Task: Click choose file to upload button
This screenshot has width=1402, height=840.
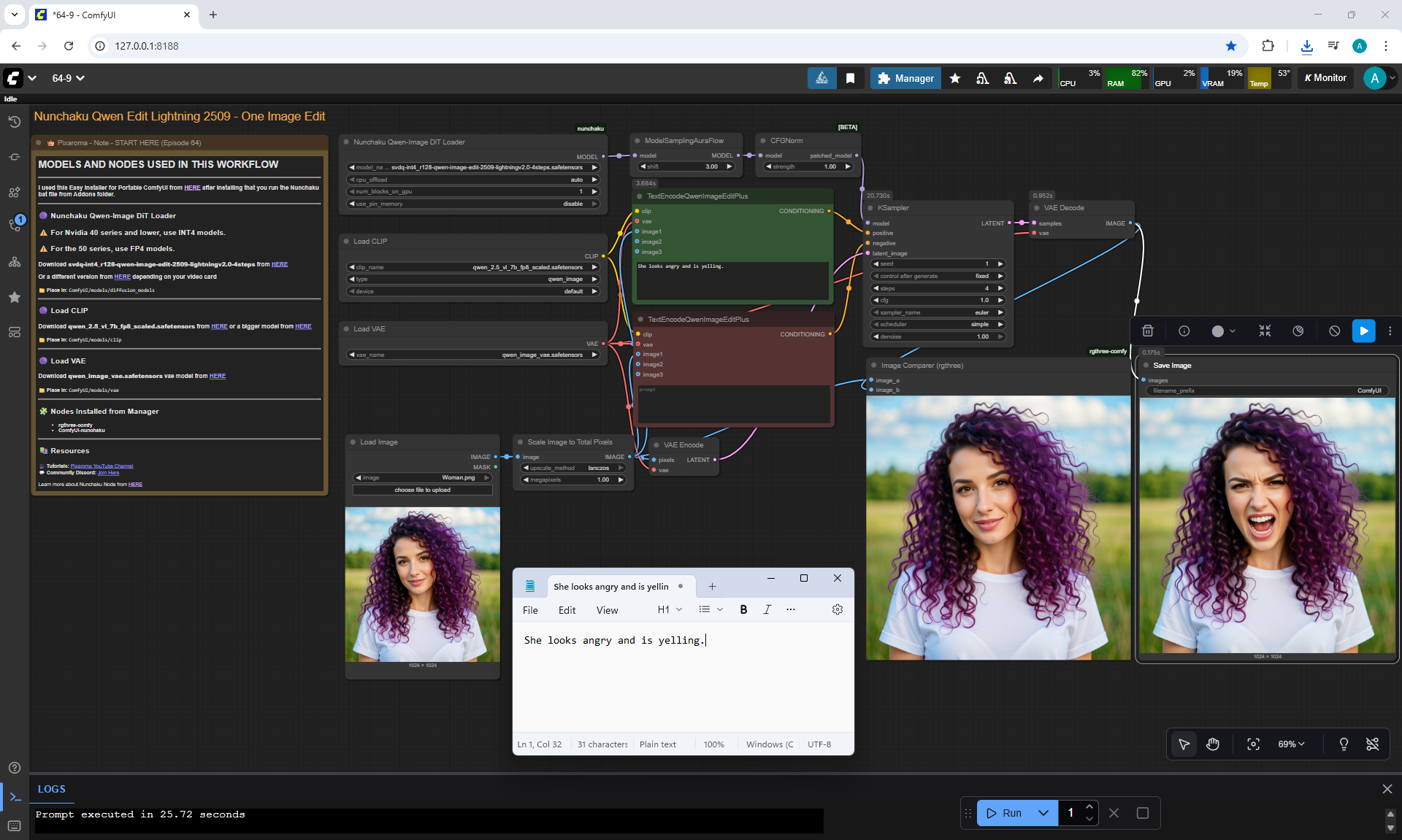Action: (x=422, y=490)
